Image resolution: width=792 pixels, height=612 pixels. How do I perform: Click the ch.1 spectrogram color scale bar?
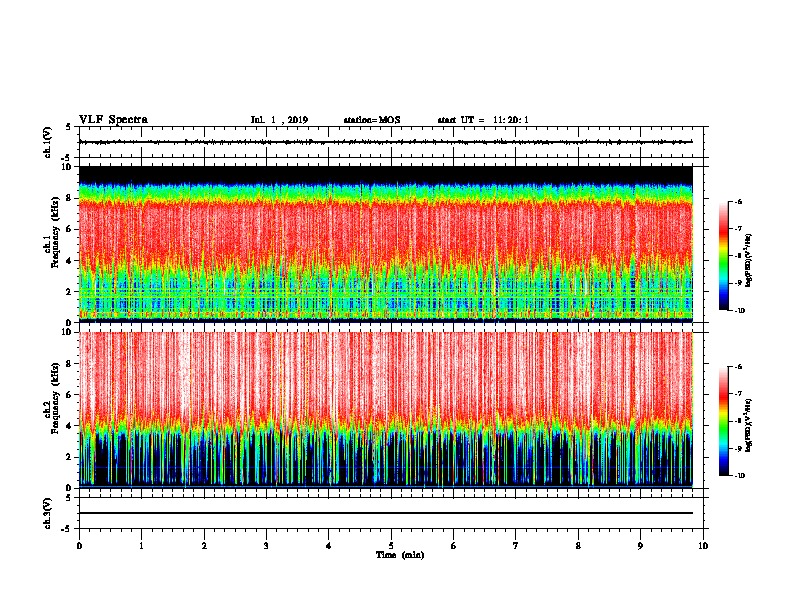coord(723,256)
